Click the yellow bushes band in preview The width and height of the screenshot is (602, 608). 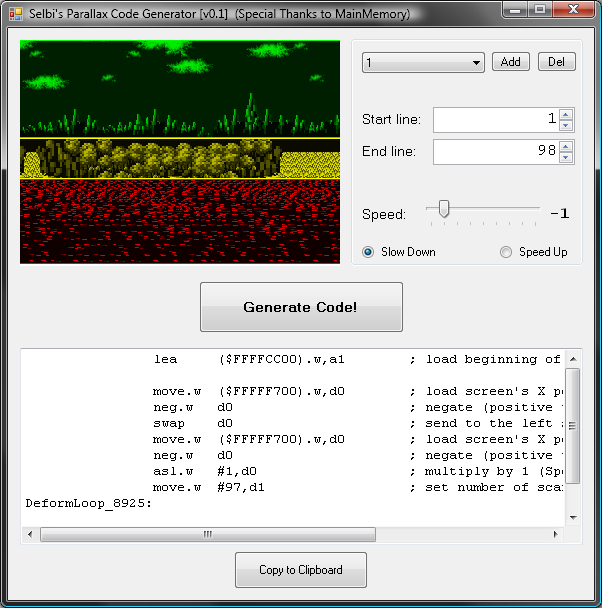(180, 159)
